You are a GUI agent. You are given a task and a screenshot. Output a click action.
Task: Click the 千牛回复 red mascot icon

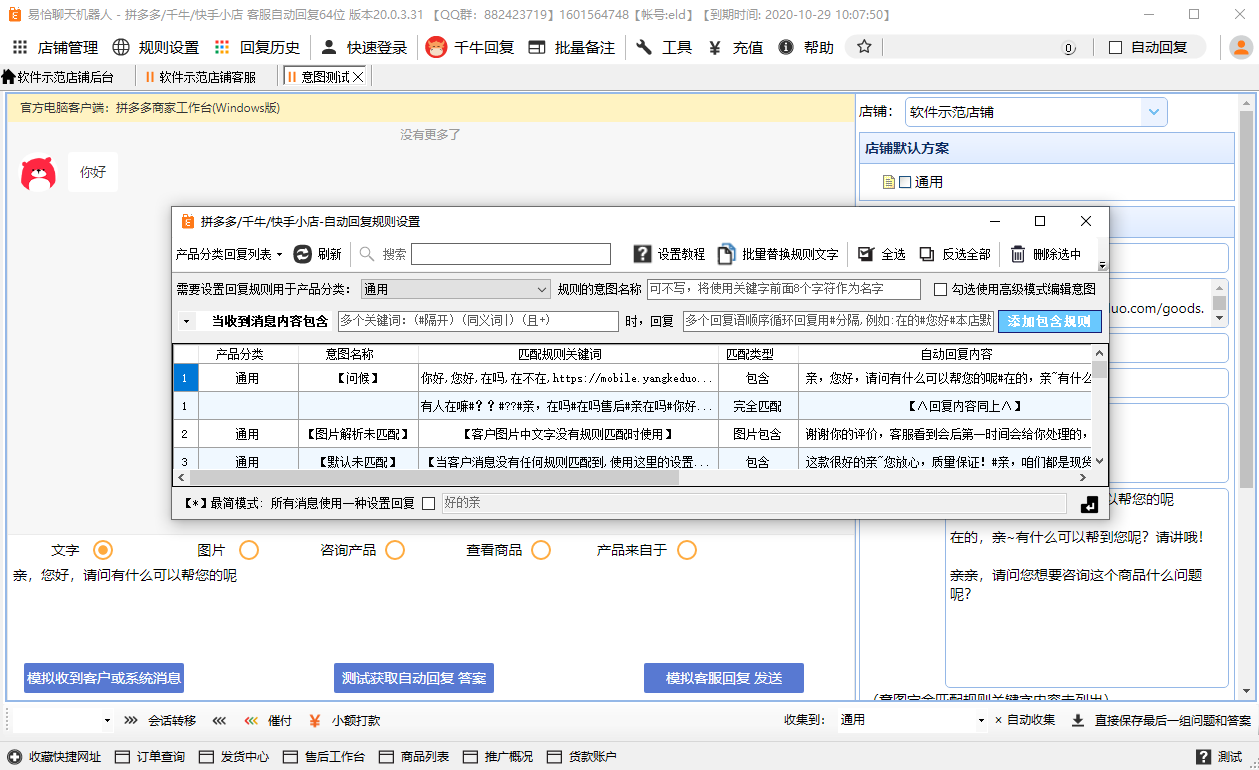click(436, 47)
